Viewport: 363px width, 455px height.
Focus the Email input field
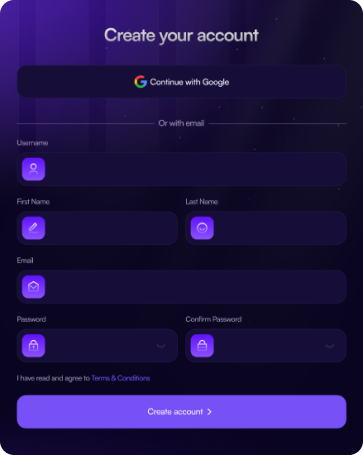[182, 287]
